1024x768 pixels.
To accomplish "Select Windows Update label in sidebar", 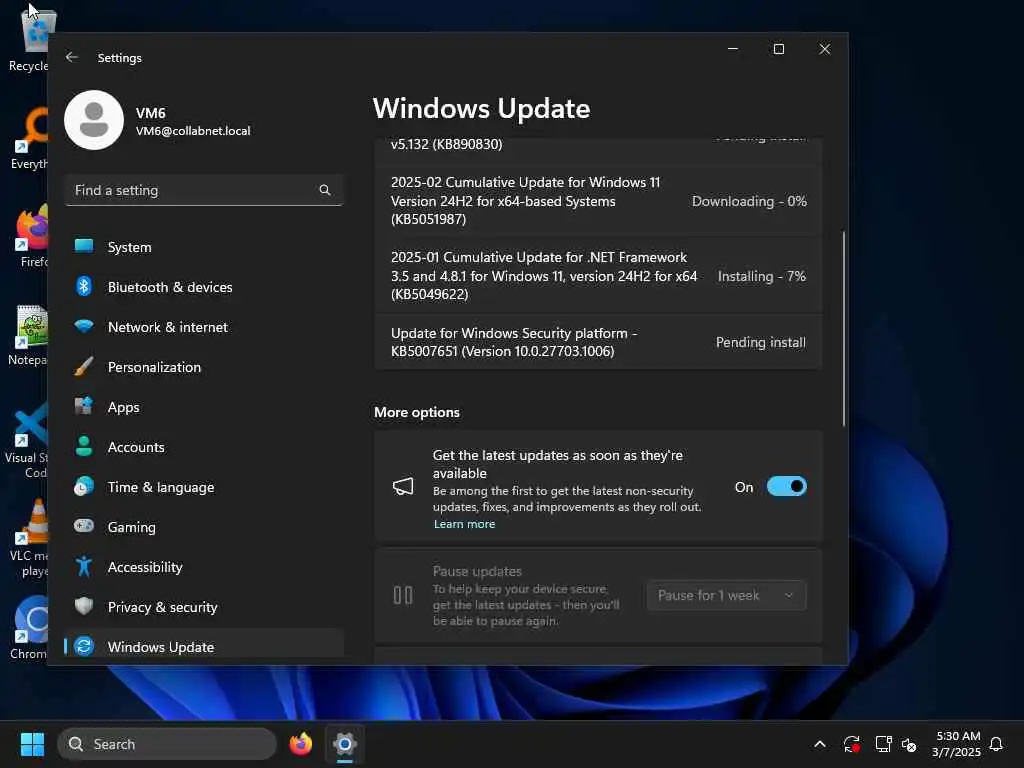I will (x=161, y=647).
